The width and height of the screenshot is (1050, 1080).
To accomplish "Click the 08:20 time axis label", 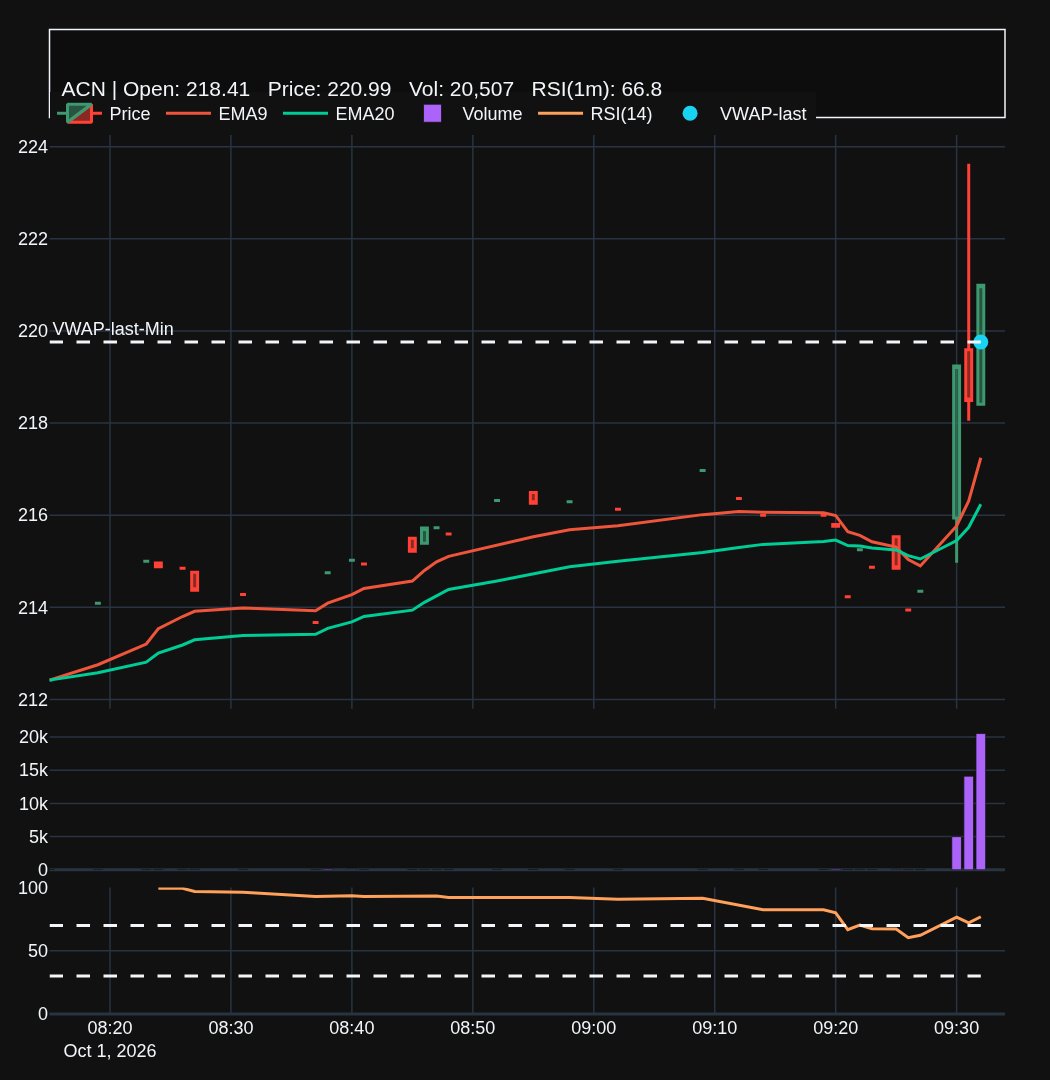I will tap(110, 1028).
